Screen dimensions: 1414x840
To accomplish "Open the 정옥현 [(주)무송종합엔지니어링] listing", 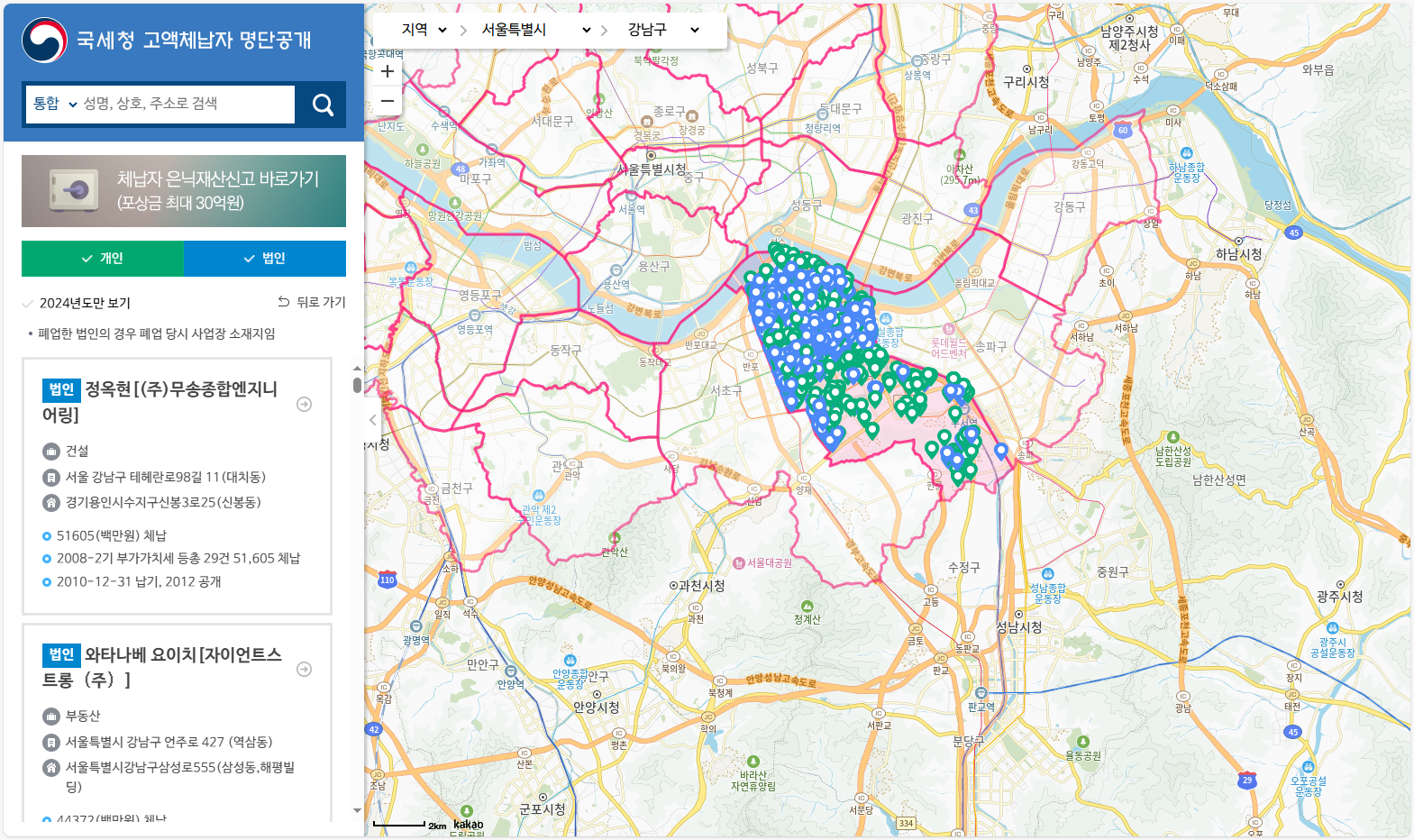I will [160, 401].
